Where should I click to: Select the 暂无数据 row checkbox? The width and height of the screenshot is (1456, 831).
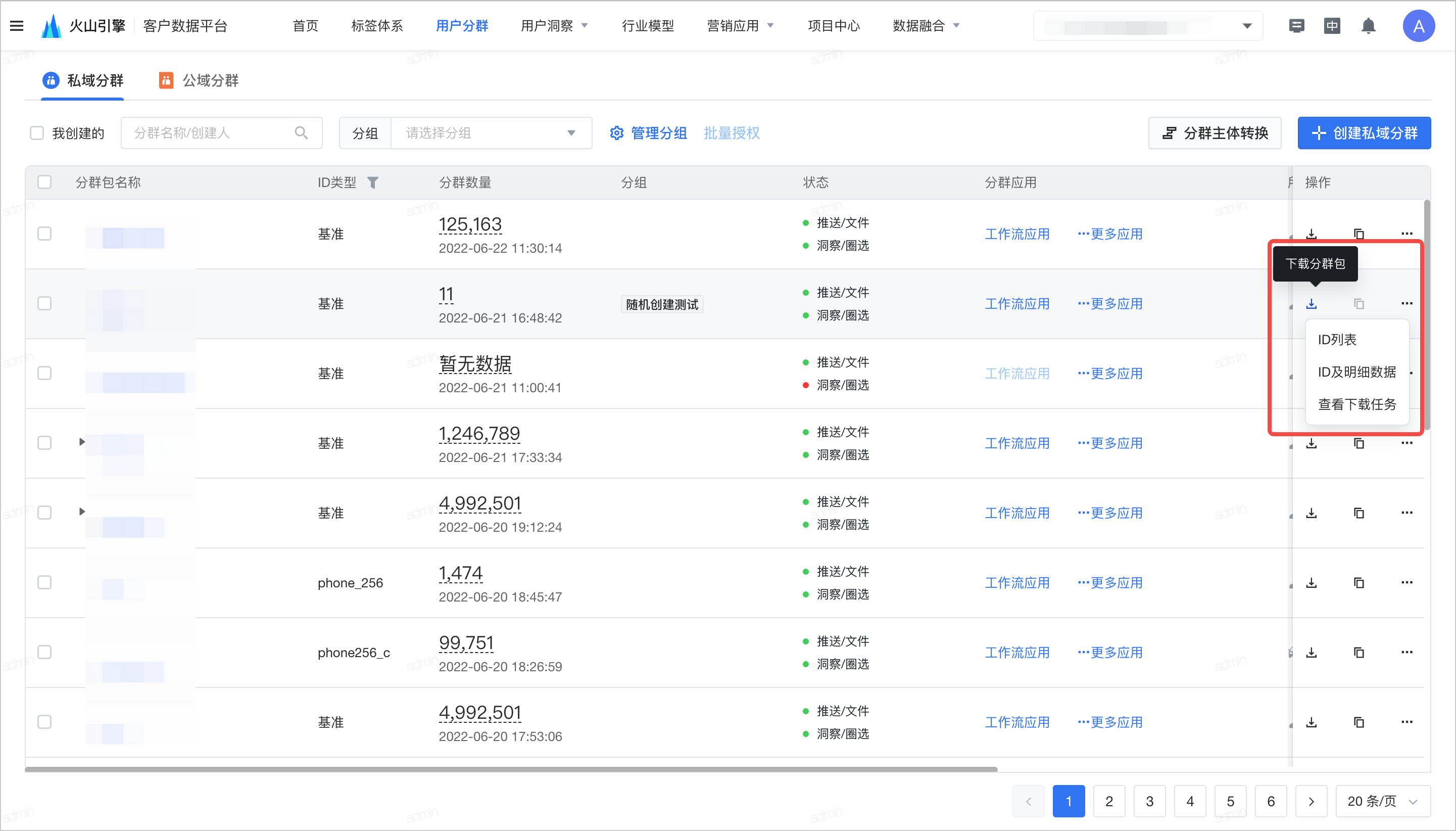(x=44, y=373)
